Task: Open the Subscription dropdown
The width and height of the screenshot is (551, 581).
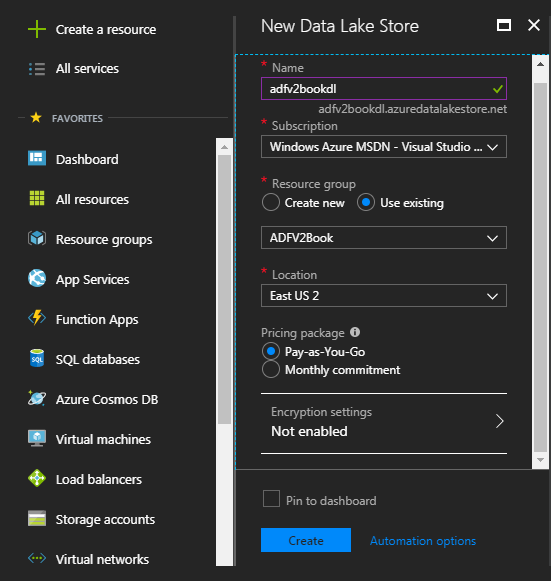Action: 384,147
